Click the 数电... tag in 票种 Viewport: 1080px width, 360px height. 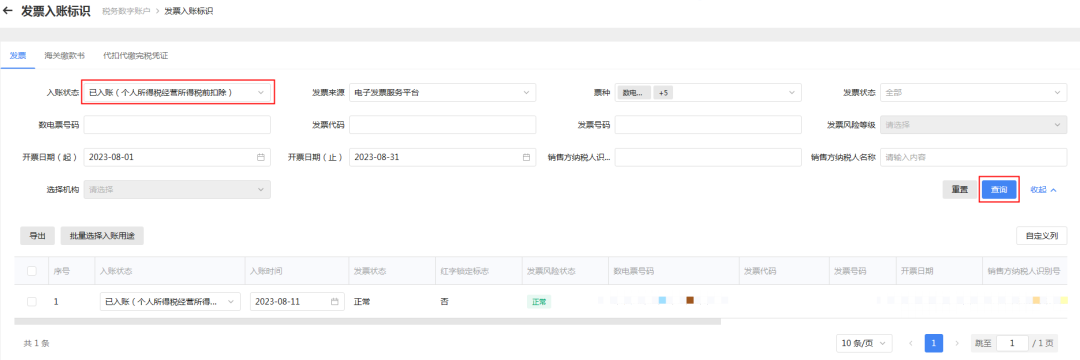tap(633, 92)
